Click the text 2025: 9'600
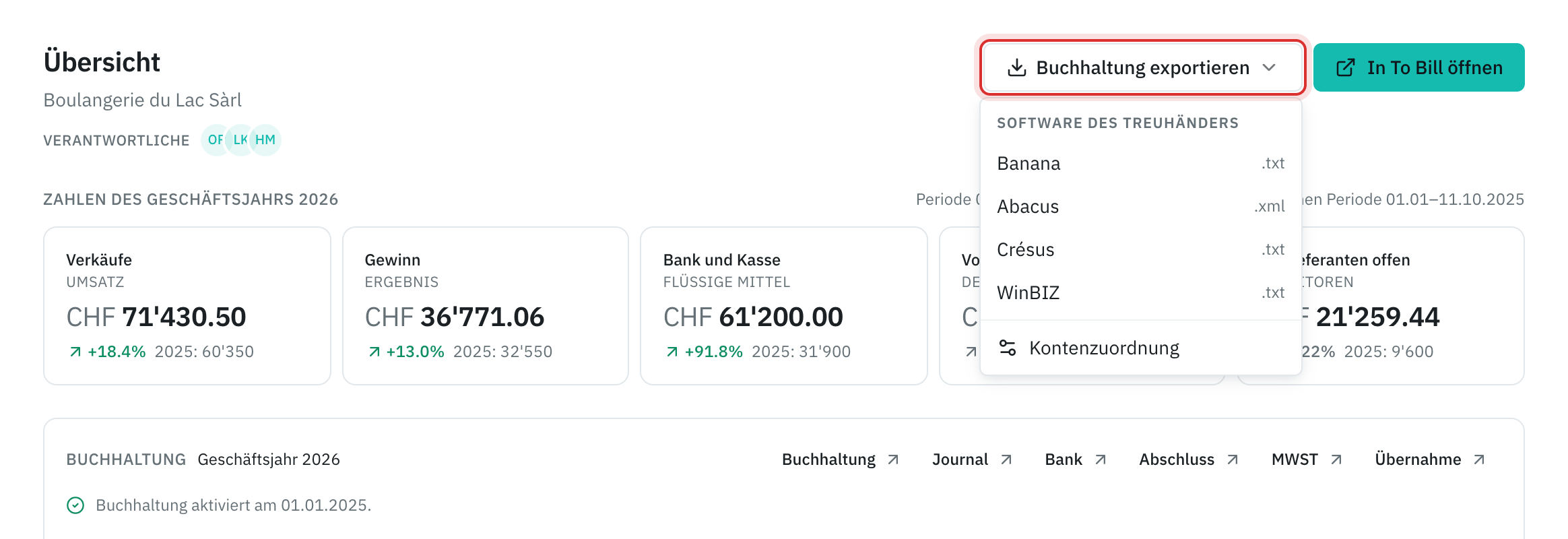 (x=1389, y=352)
